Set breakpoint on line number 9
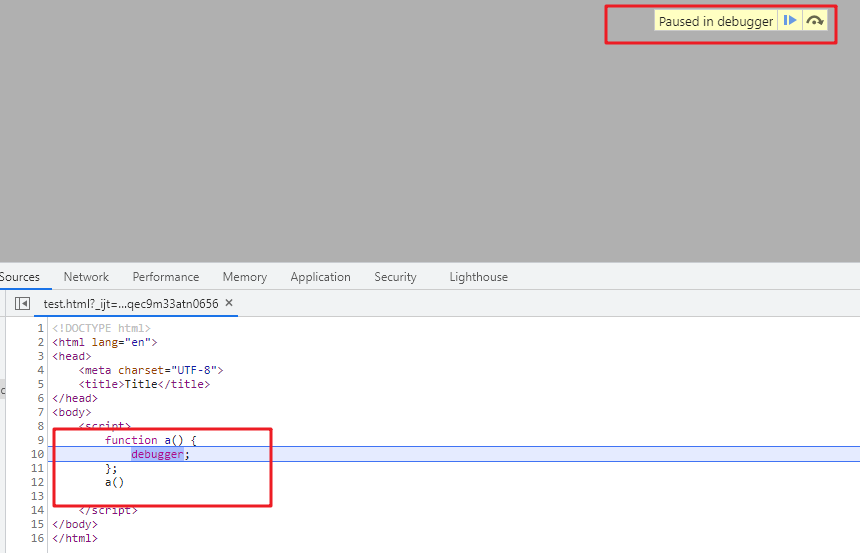The image size is (860, 553). 40,440
